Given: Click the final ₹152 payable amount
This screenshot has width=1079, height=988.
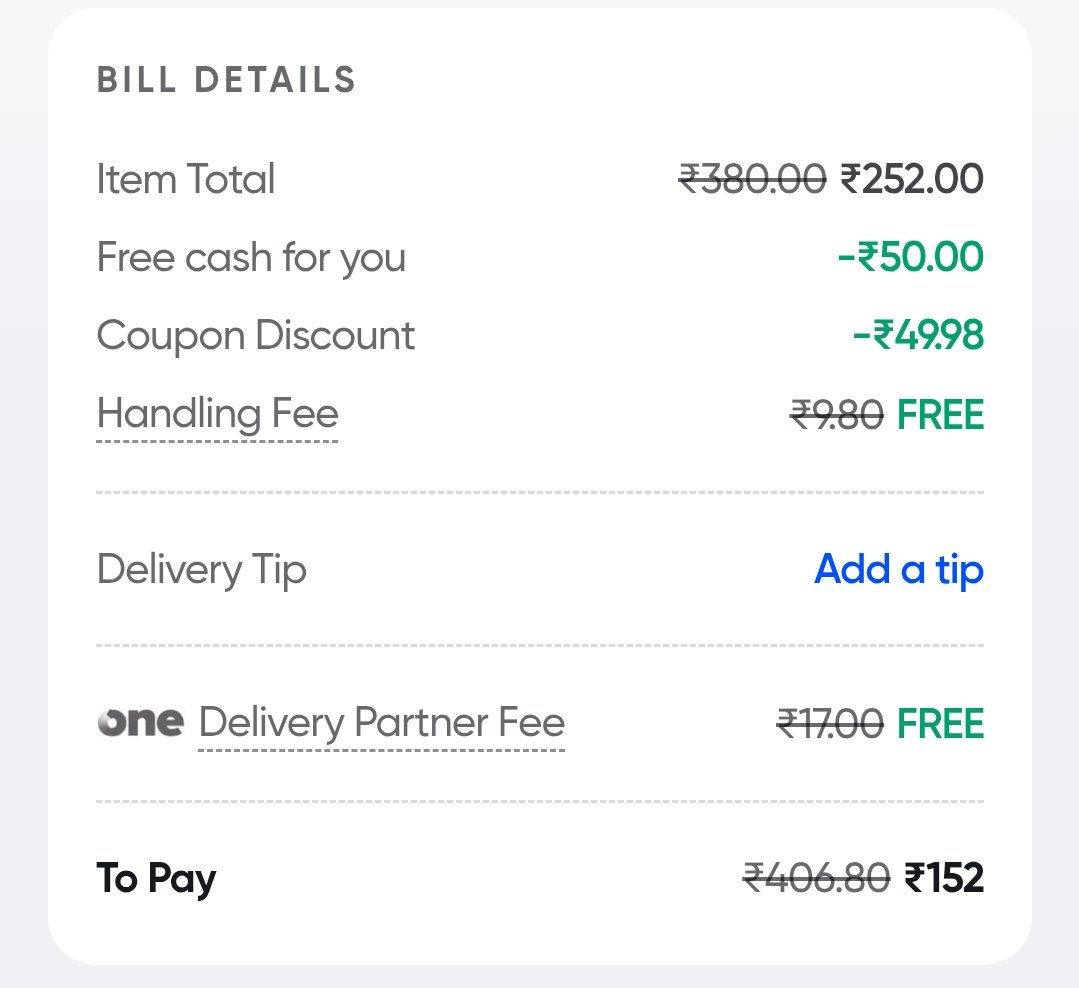Looking at the screenshot, I should click(944, 879).
